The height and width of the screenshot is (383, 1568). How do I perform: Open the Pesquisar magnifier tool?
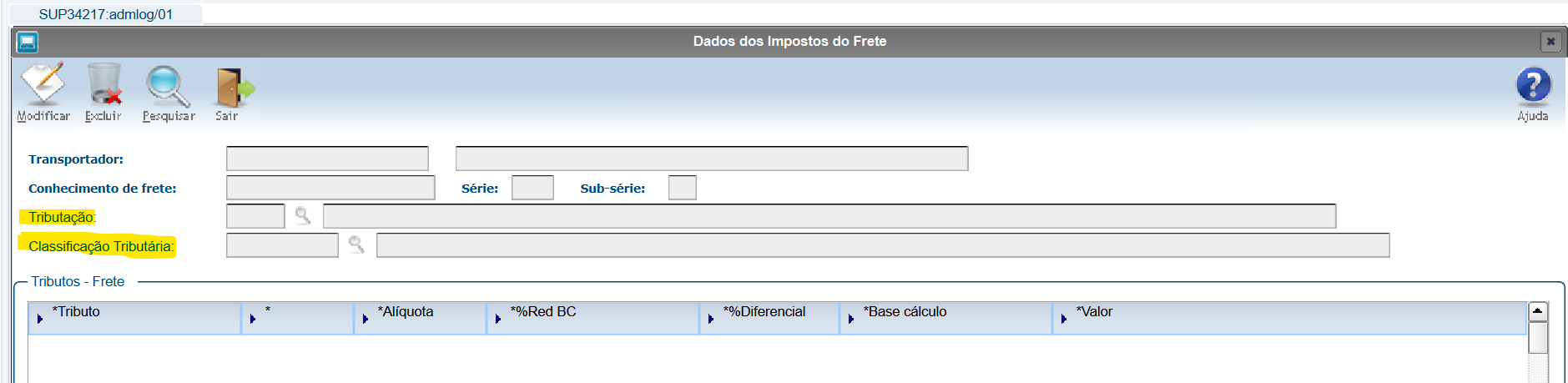pyautogui.click(x=168, y=85)
